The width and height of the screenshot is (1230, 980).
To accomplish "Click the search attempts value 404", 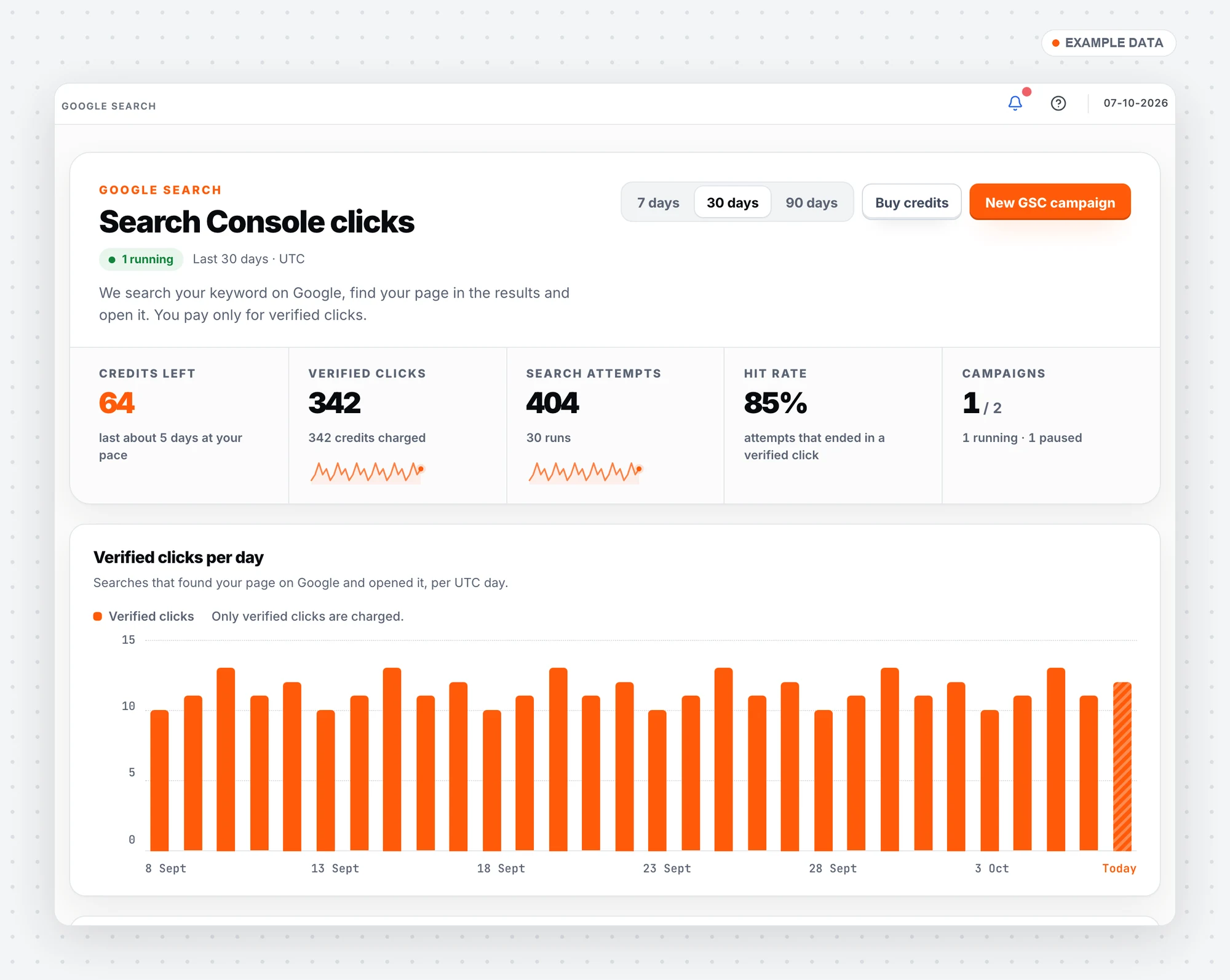I will 552,403.
